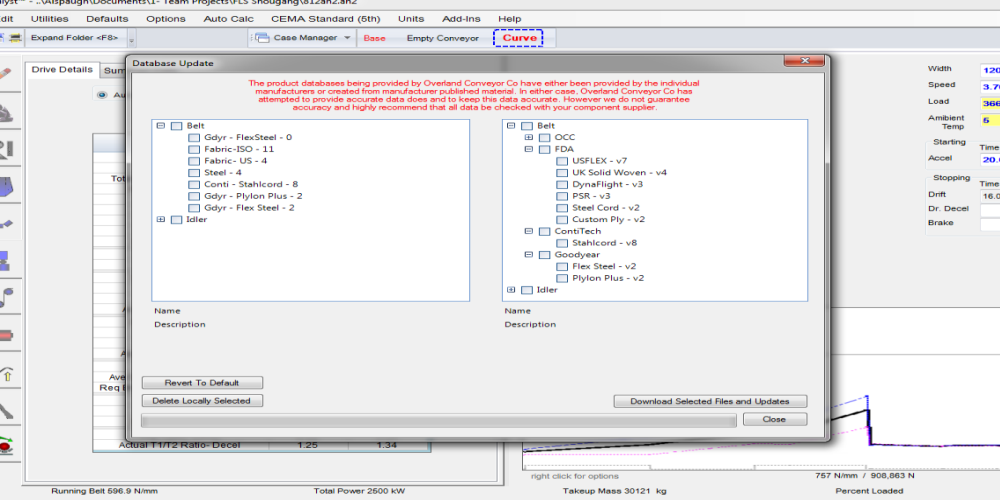Check the Custom Ply - v2 checkbox
Screen dimensions: 1000x500
pyautogui.click(x=561, y=220)
